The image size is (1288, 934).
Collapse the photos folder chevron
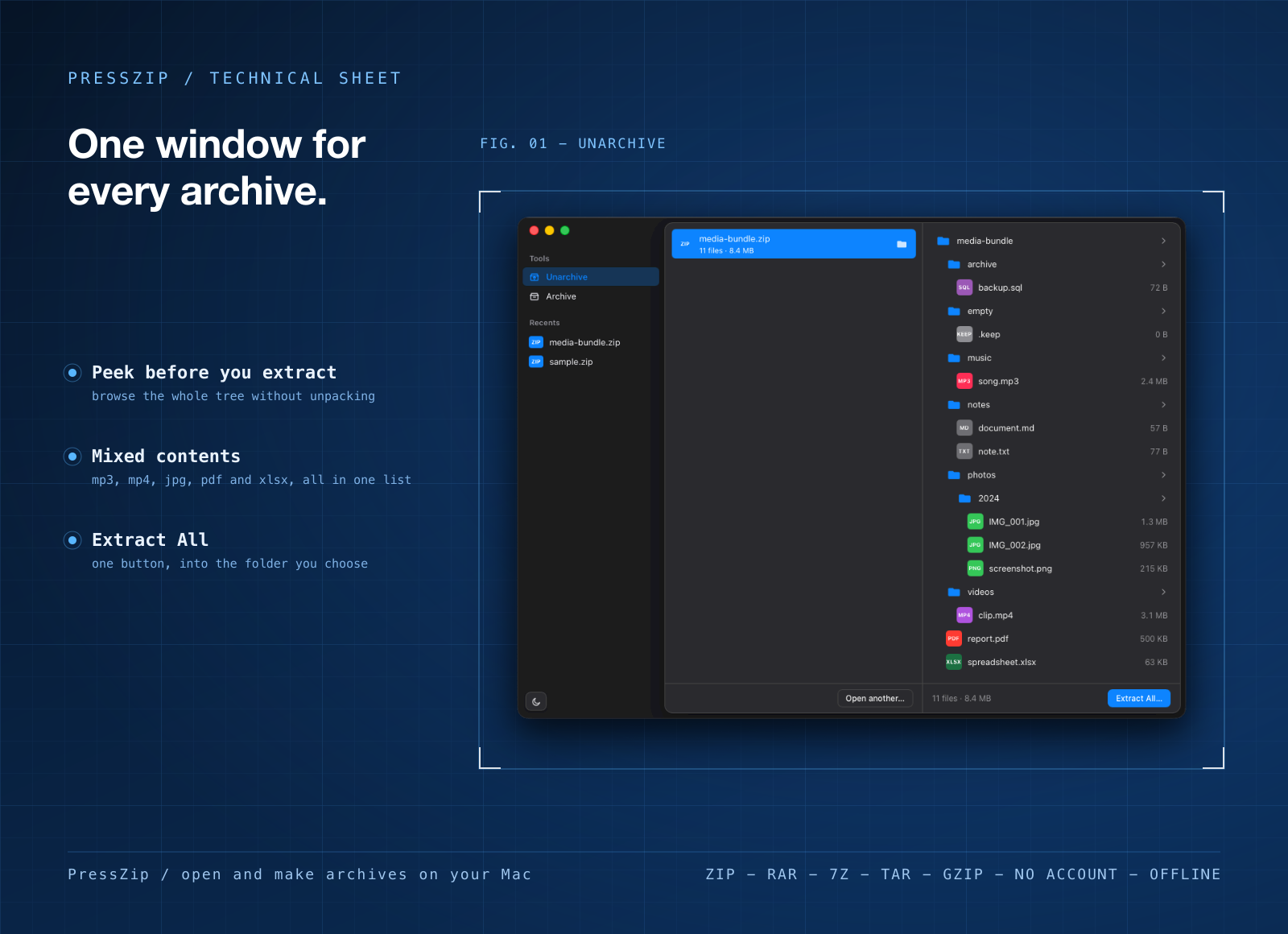click(1163, 475)
